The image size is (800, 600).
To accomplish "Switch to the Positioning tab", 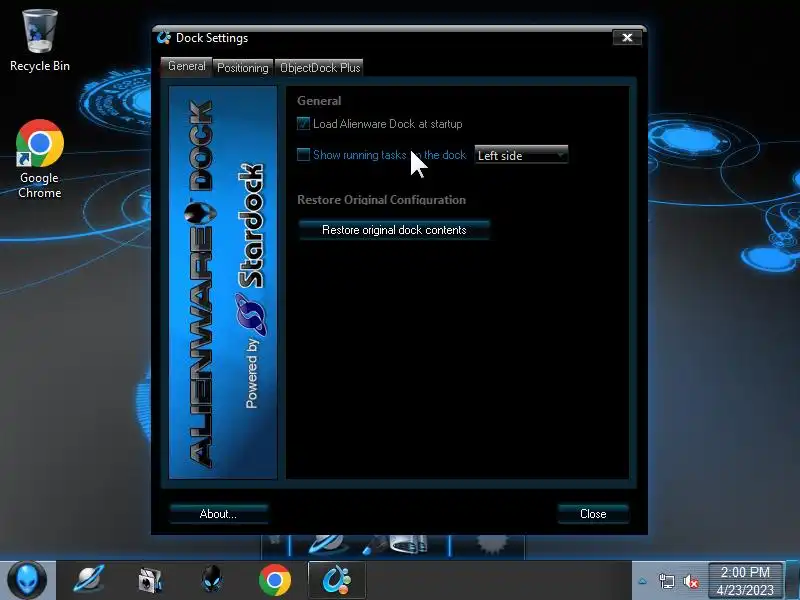I will coord(242,68).
